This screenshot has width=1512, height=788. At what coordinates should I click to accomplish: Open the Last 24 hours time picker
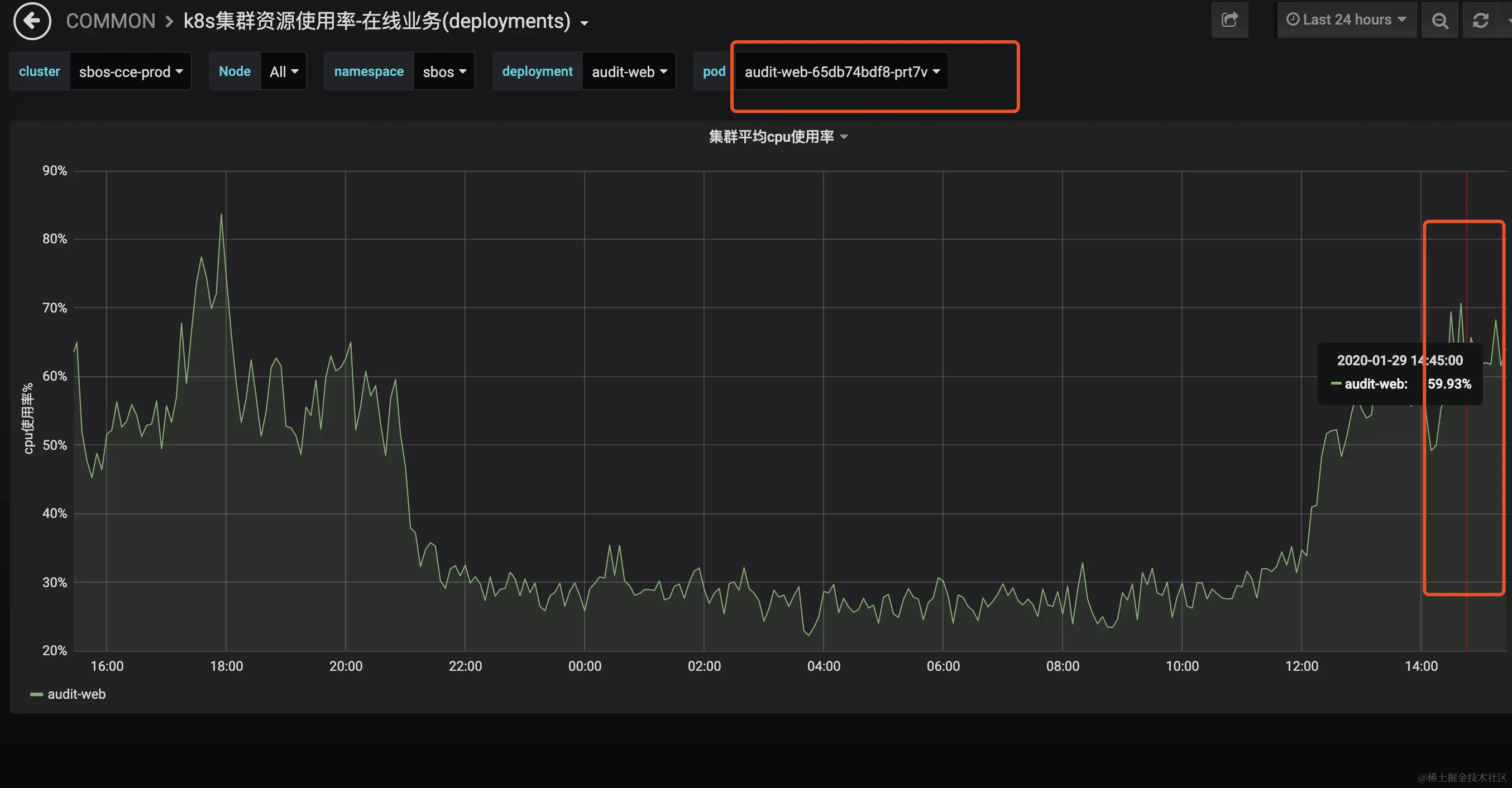[1347, 20]
